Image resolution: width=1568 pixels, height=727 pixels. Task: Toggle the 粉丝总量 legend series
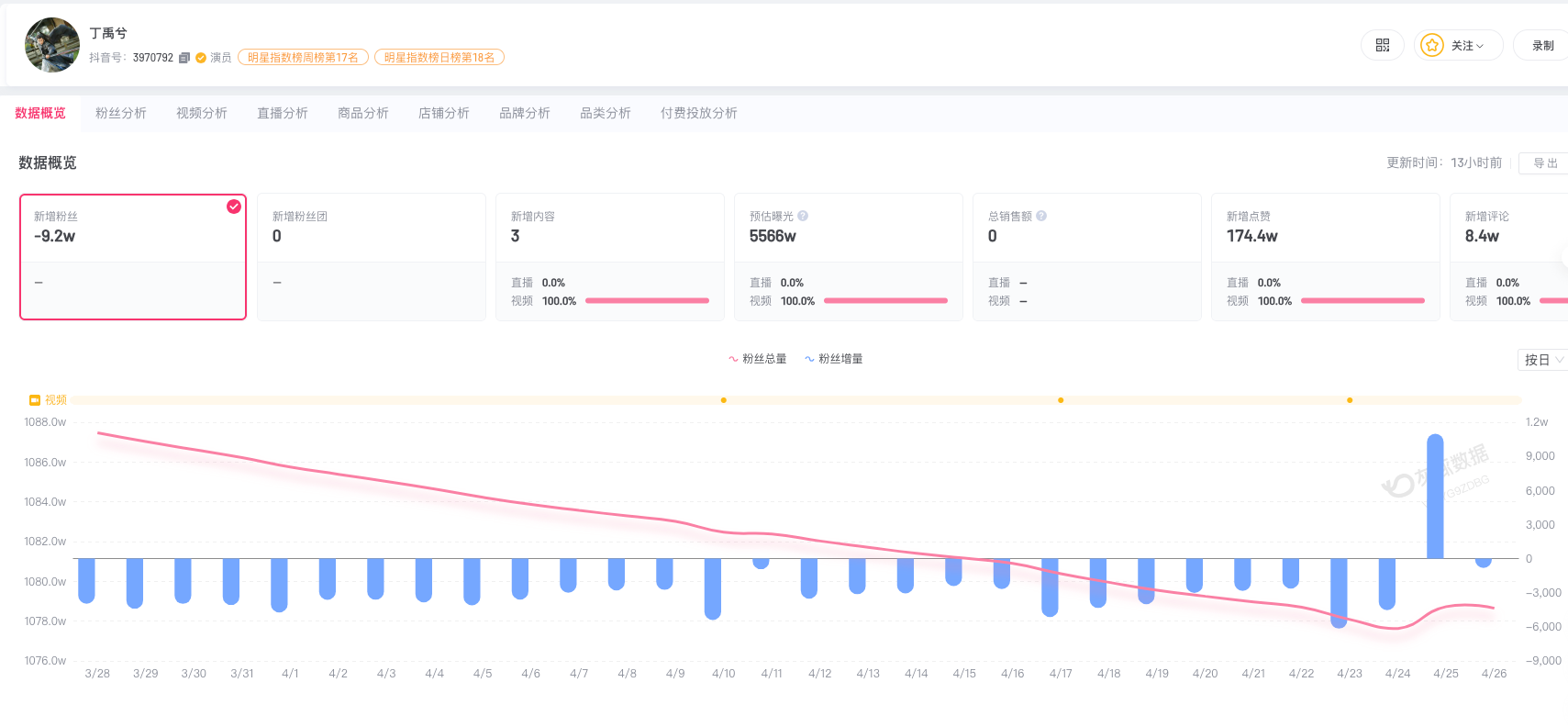757,359
